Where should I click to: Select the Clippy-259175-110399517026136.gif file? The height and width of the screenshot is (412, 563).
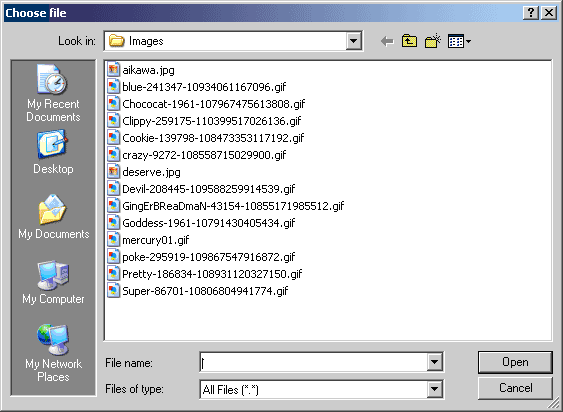(x=204, y=121)
